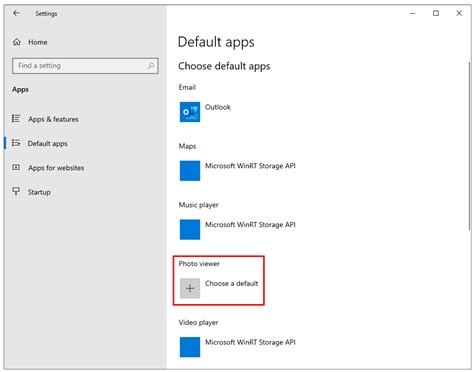Click the blue app icon under Maps
Image resolution: width=474 pixels, height=372 pixels.
[x=190, y=171]
